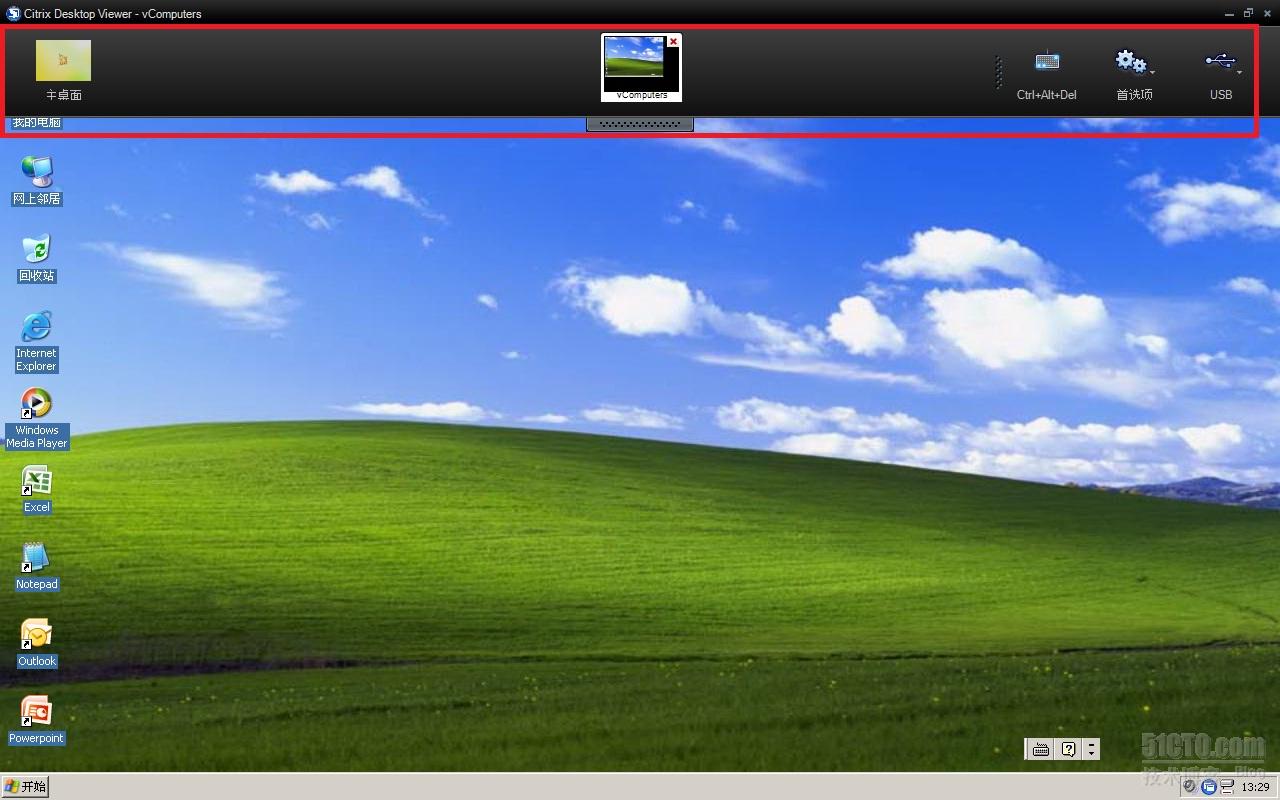Minimize the Citrix Desktop Viewer window
The width and height of the screenshot is (1280, 800).
pyautogui.click(x=1229, y=13)
